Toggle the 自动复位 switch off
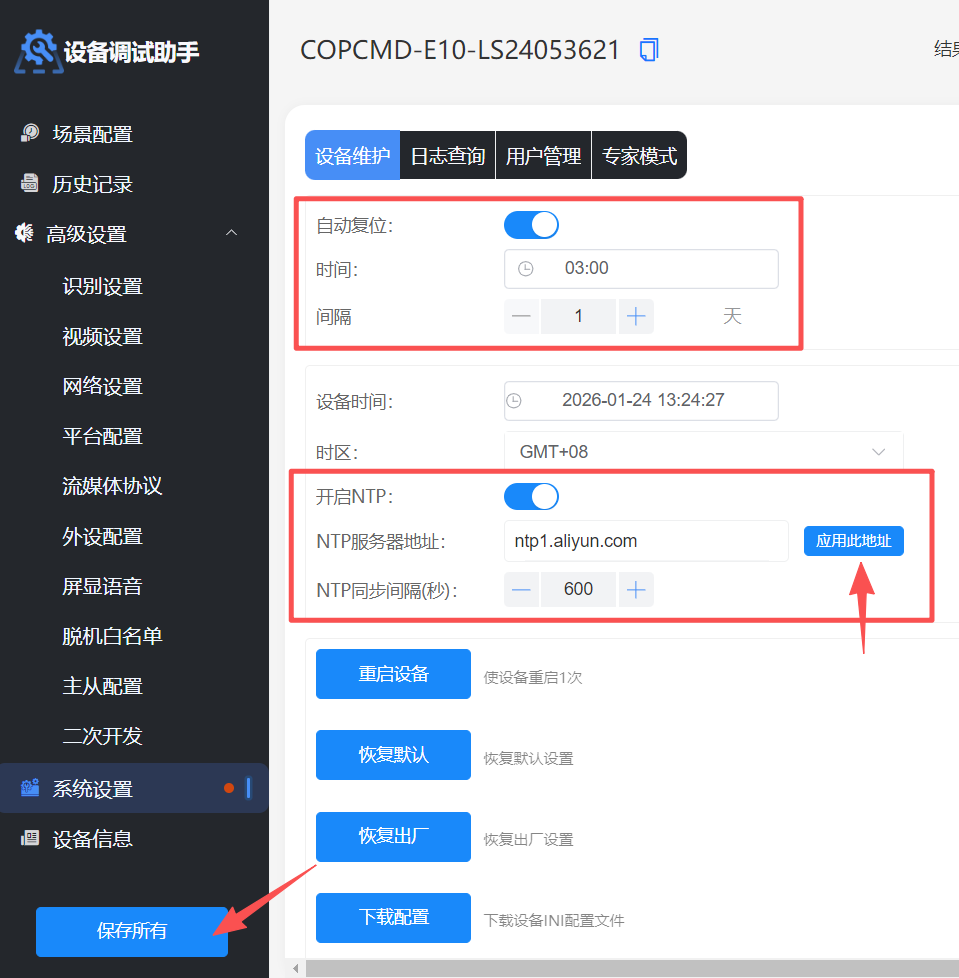The height and width of the screenshot is (978, 959). pyautogui.click(x=531, y=225)
